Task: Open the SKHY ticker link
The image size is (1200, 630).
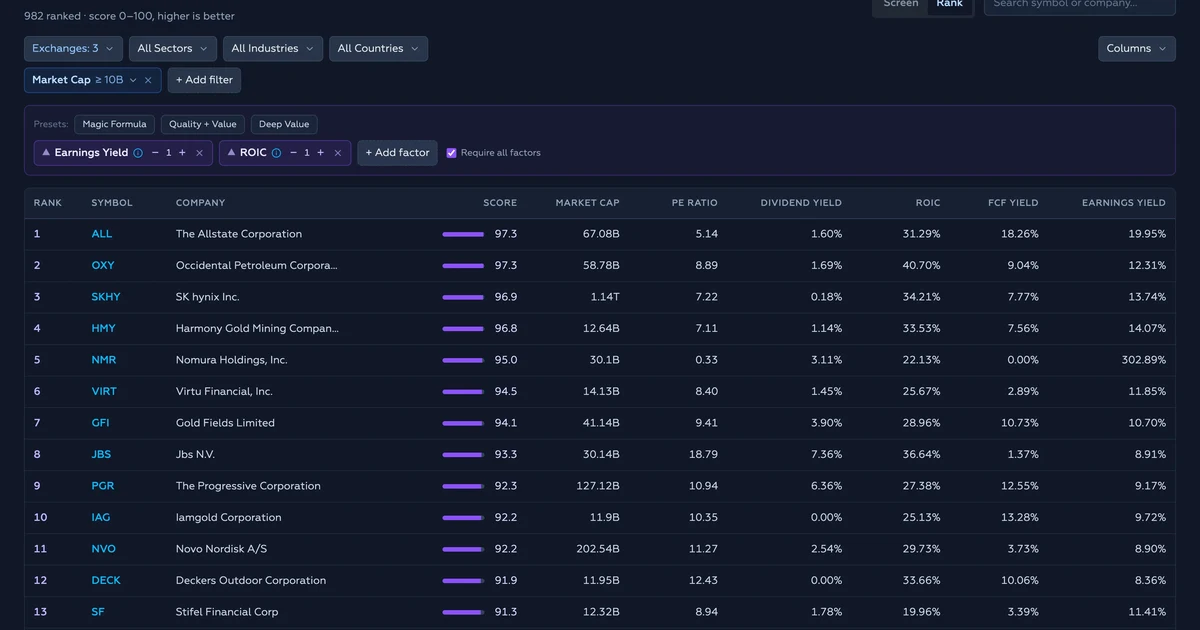Action: pyautogui.click(x=106, y=297)
